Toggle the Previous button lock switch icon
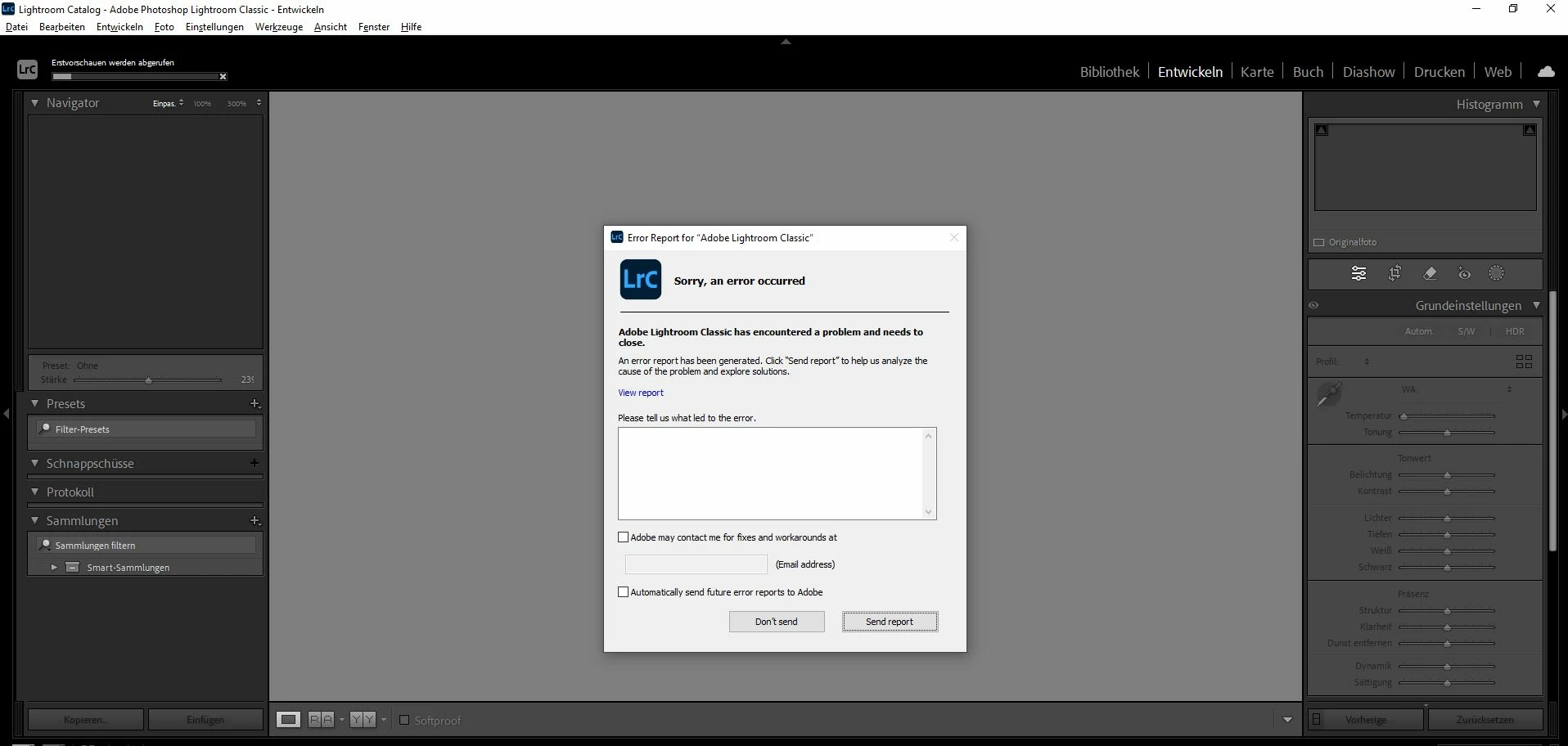1568x746 pixels. pyautogui.click(x=1317, y=720)
